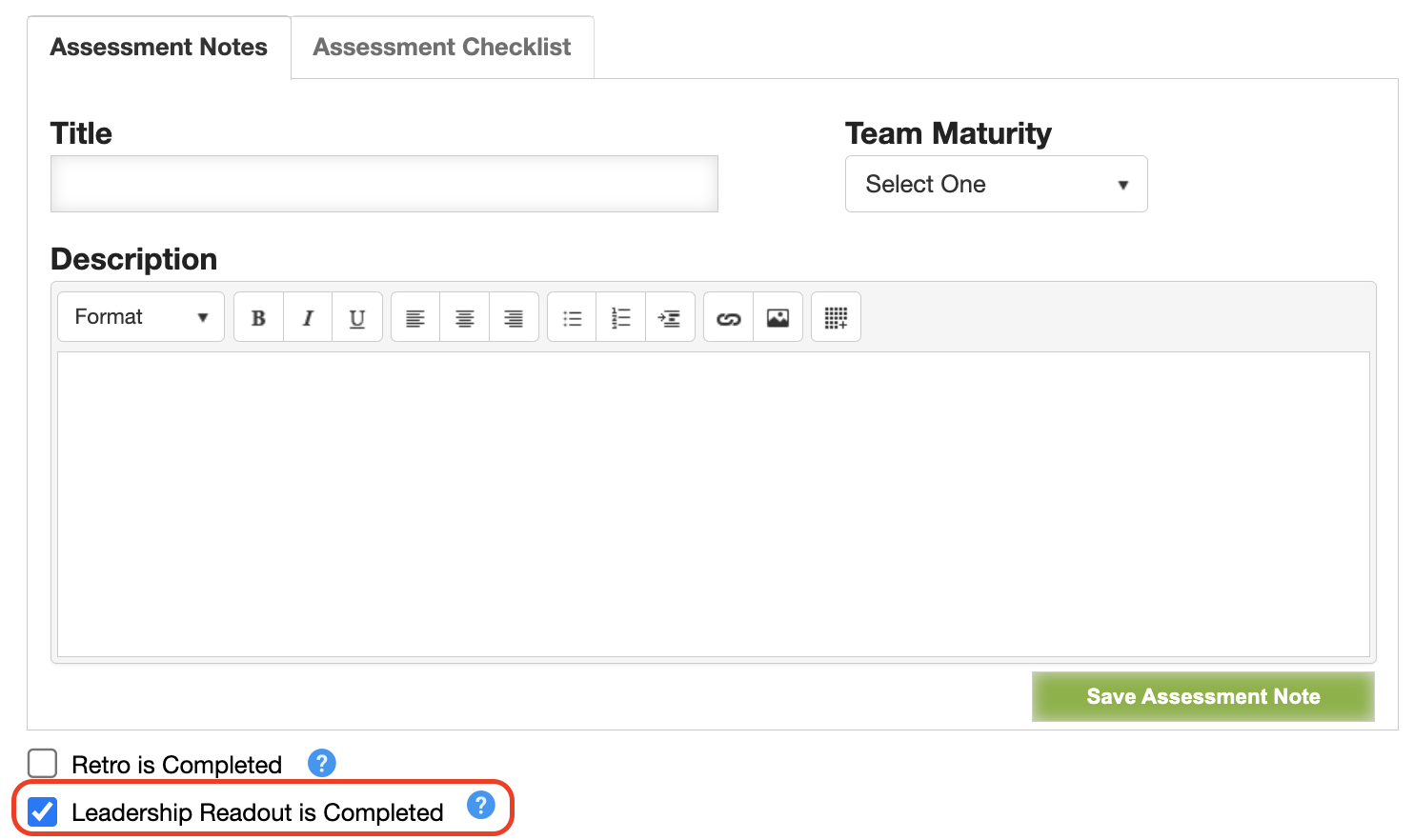Viewport: 1414px width, 840px height.
Task: Check the Retro is Completed checkbox
Action: pyautogui.click(x=43, y=764)
